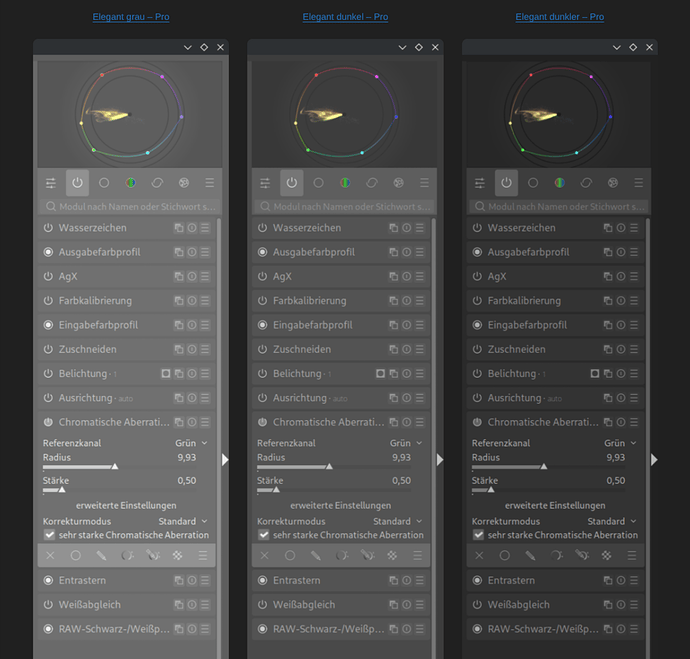Toggle Wasserzeichen module power in Elegant grau panel
Image resolution: width=690 pixels, height=659 pixels.
(x=48, y=228)
